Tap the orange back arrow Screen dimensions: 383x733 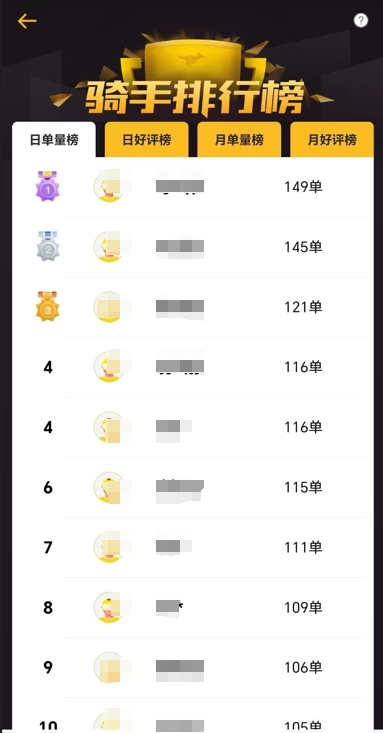tap(27, 21)
